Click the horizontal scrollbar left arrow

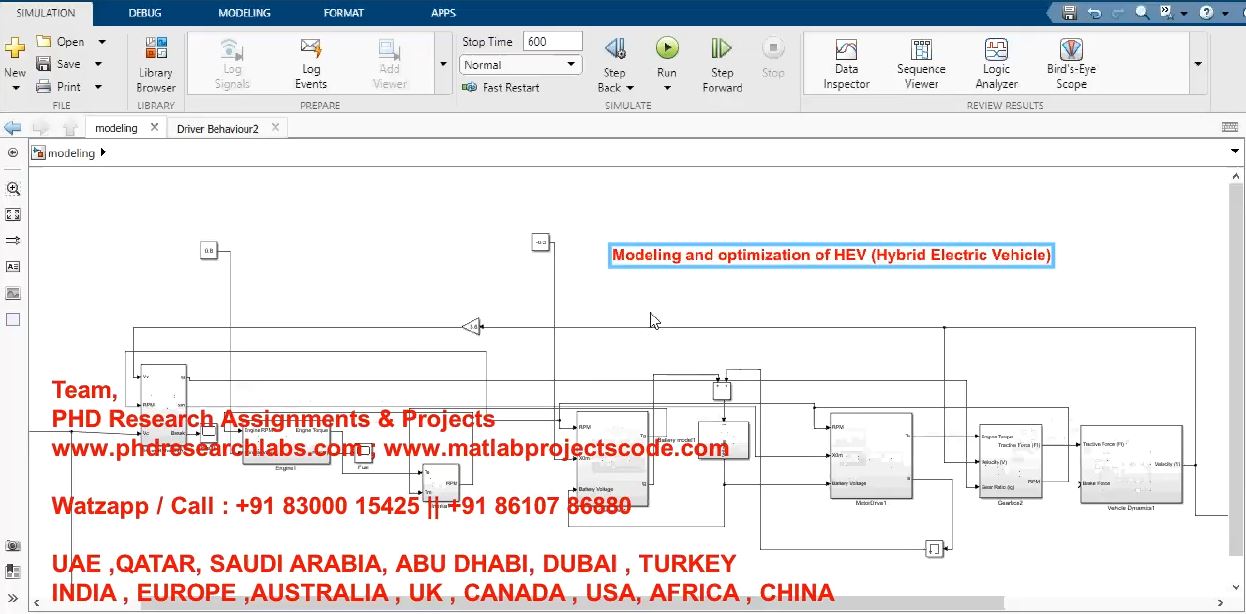point(39,603)
